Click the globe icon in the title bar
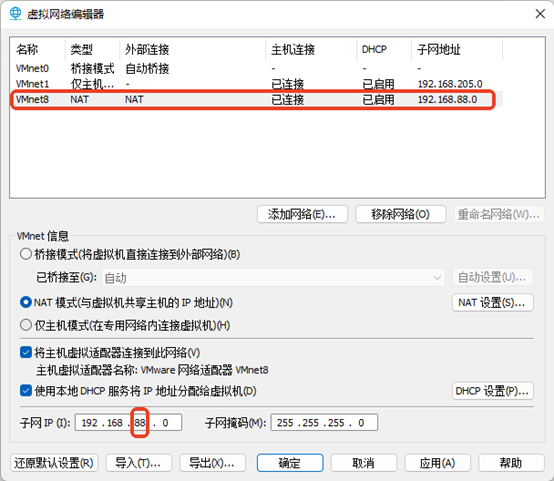554x481 pixels. pos(15,14)
